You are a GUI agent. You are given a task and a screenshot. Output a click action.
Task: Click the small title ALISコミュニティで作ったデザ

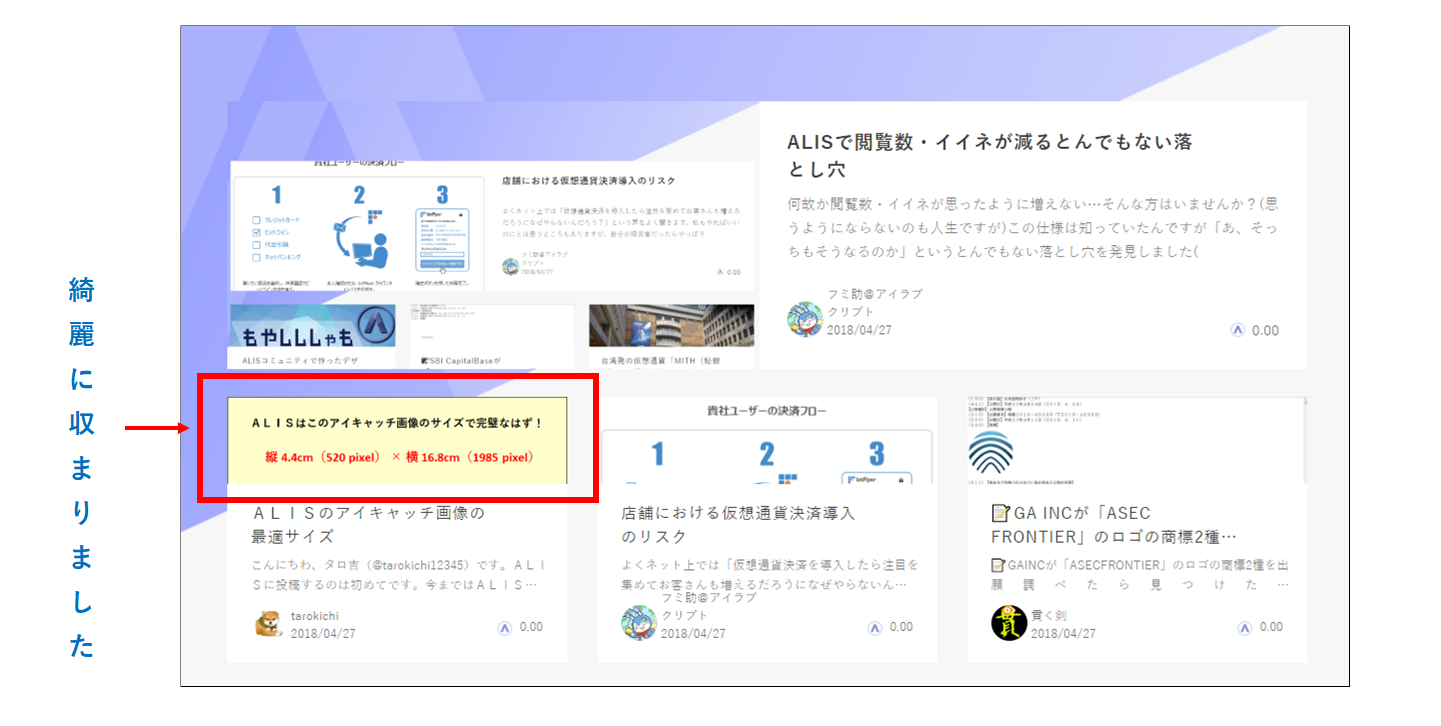[x=300, y=361]
